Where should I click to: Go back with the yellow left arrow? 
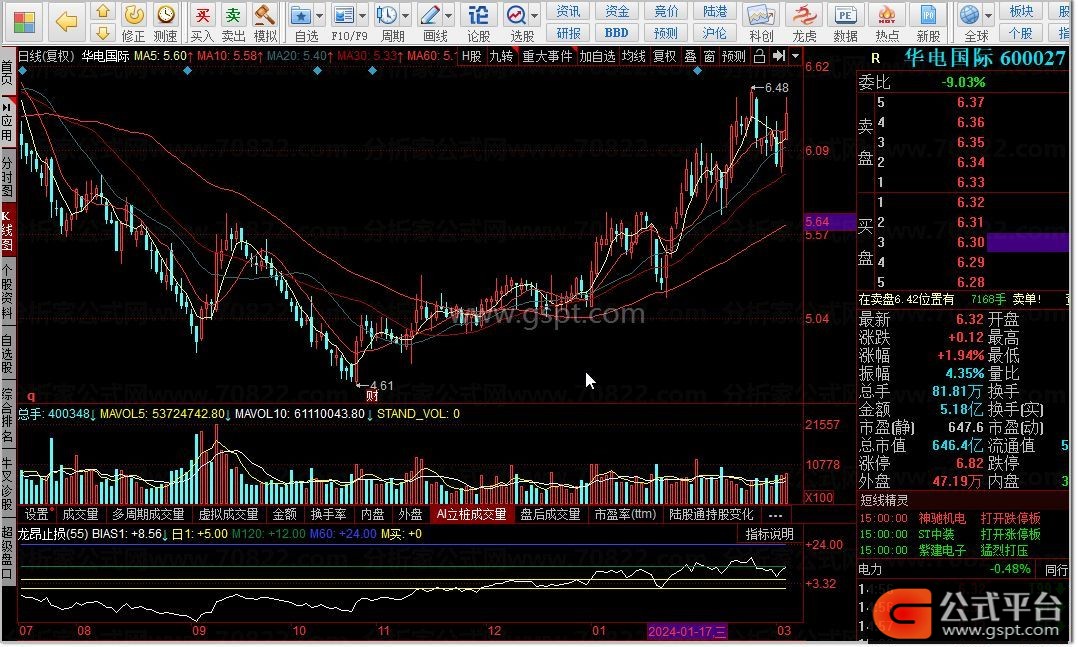(x=67, y=22)
